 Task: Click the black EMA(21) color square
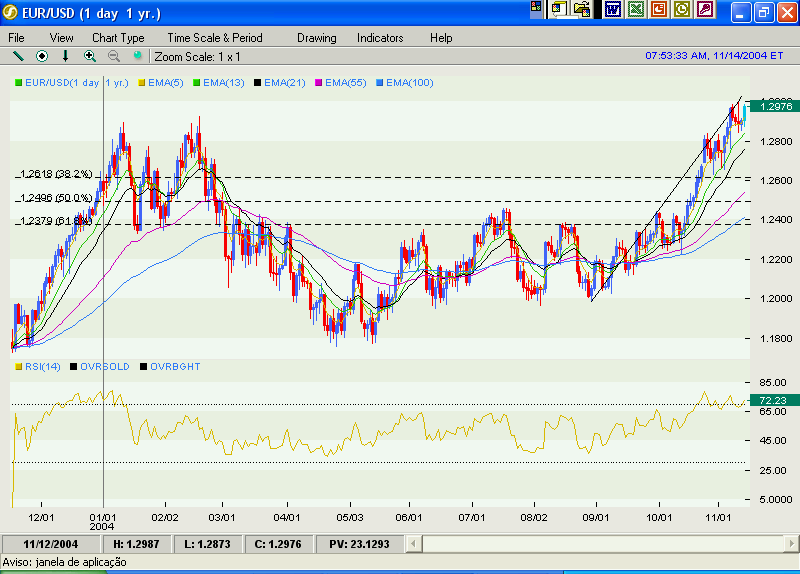pos(258,83)
